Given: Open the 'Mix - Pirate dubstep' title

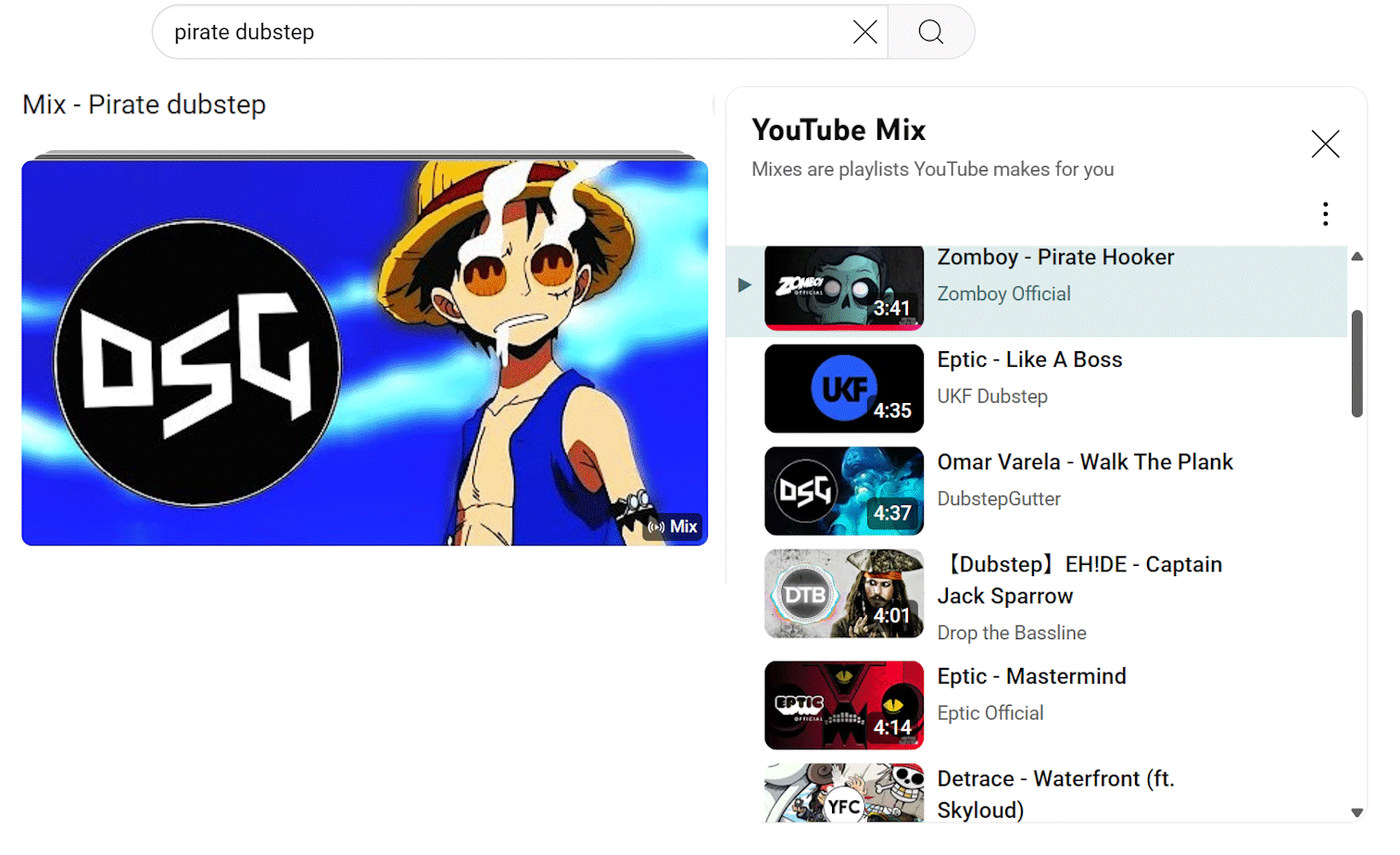Looking at the screenshot, I should (145, 105).
